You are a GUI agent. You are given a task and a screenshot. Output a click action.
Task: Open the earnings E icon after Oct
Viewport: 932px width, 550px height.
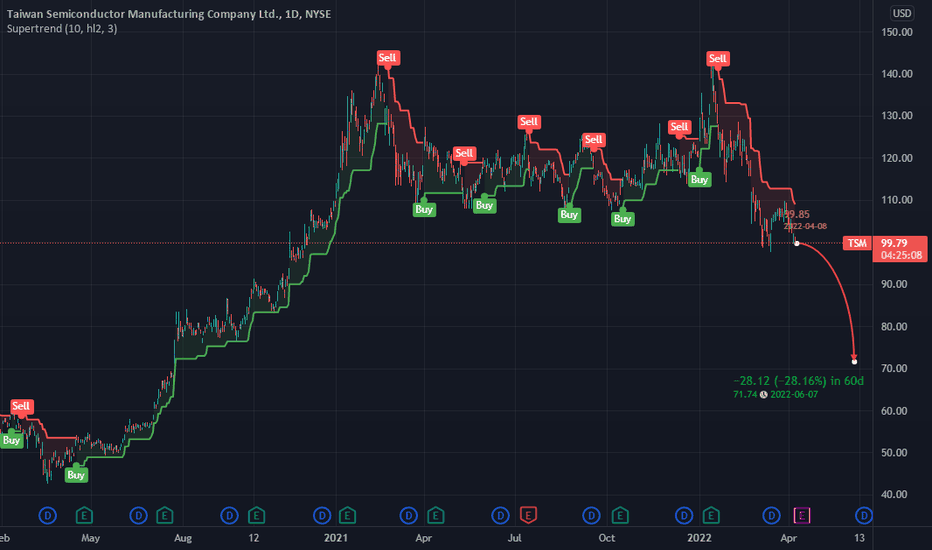621,516
